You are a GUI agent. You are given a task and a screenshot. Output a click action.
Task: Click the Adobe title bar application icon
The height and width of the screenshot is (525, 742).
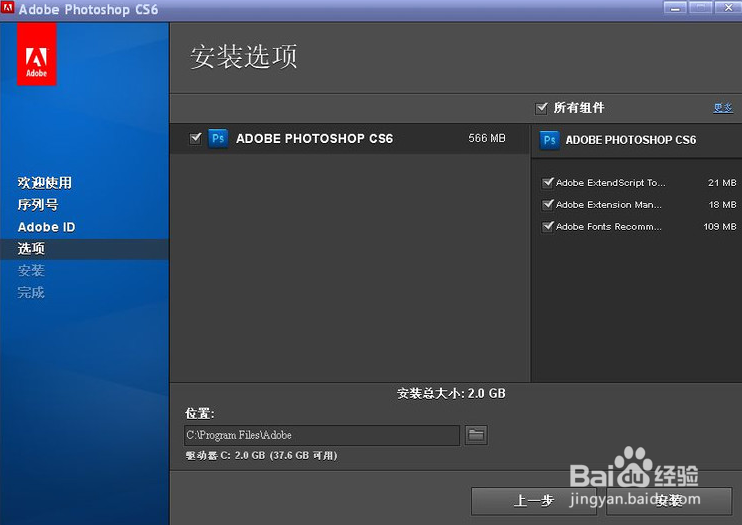[7, 8]
